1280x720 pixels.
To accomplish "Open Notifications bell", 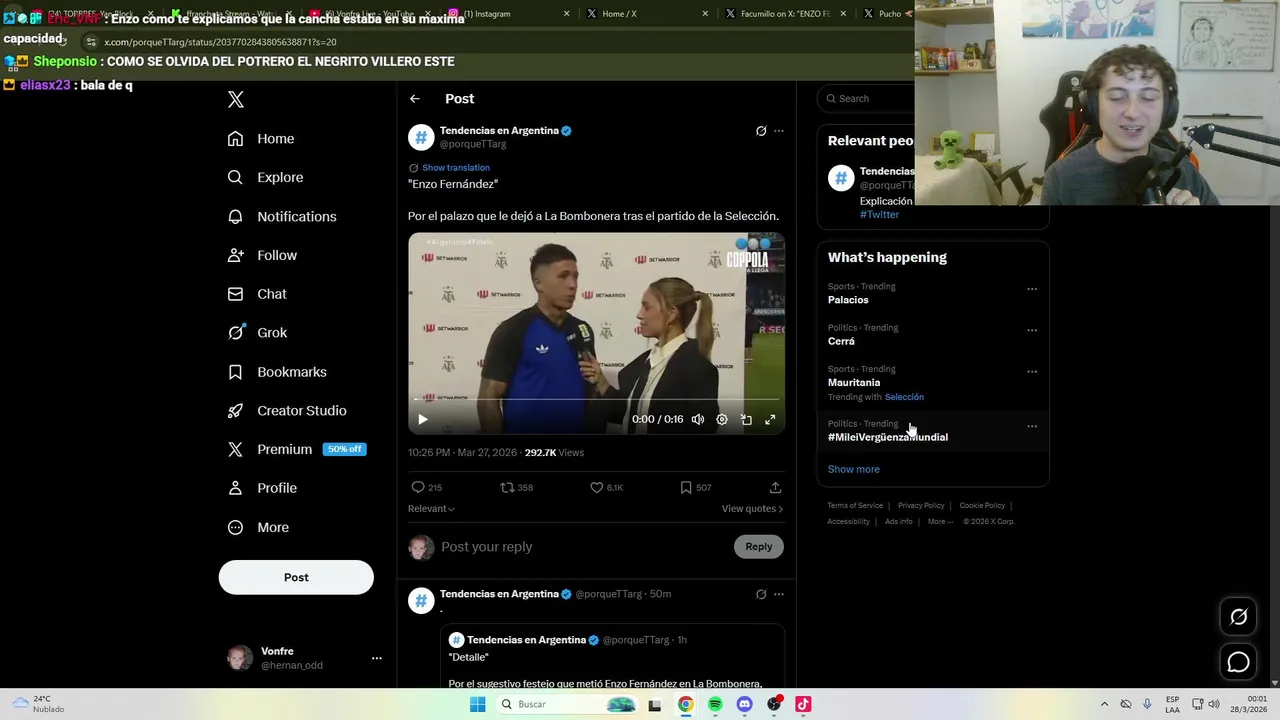I will pos(282,216).
